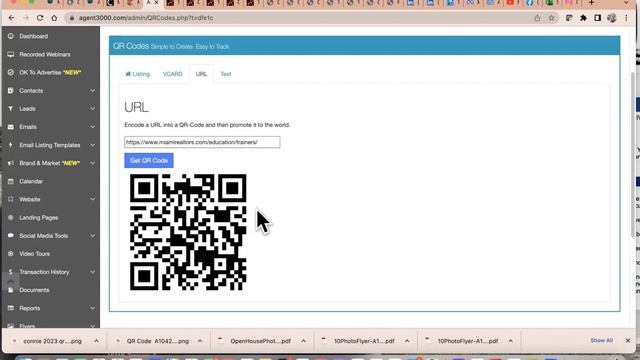Open connie 2023 qr png download options
The image size is (640, 360).
(x=96, y=341)
